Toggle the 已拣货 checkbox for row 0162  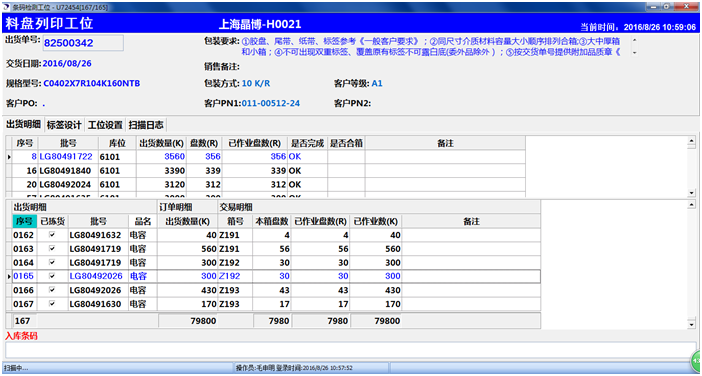click(x=52, y=235)
